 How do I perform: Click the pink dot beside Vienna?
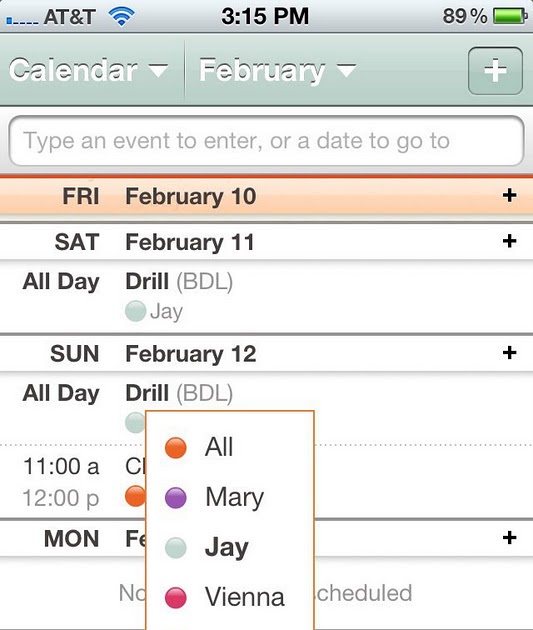176,597
